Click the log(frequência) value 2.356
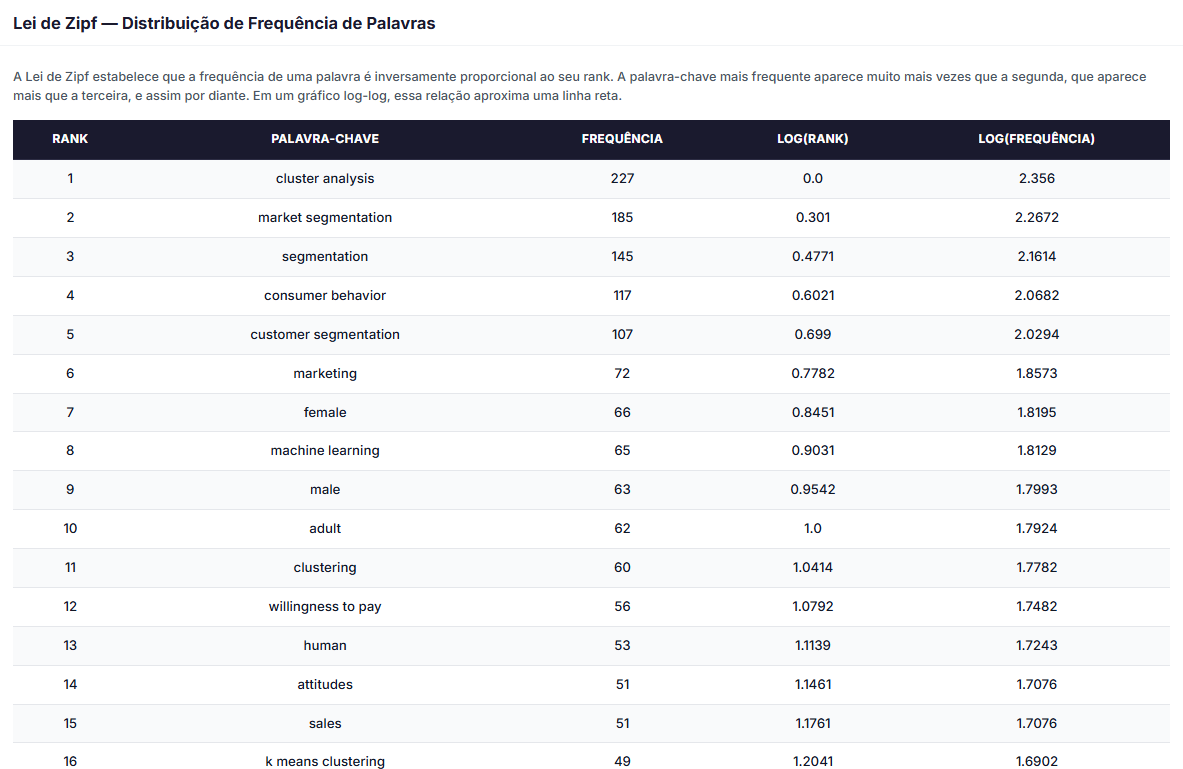 pyautogui.click(x=1036, y=179)
